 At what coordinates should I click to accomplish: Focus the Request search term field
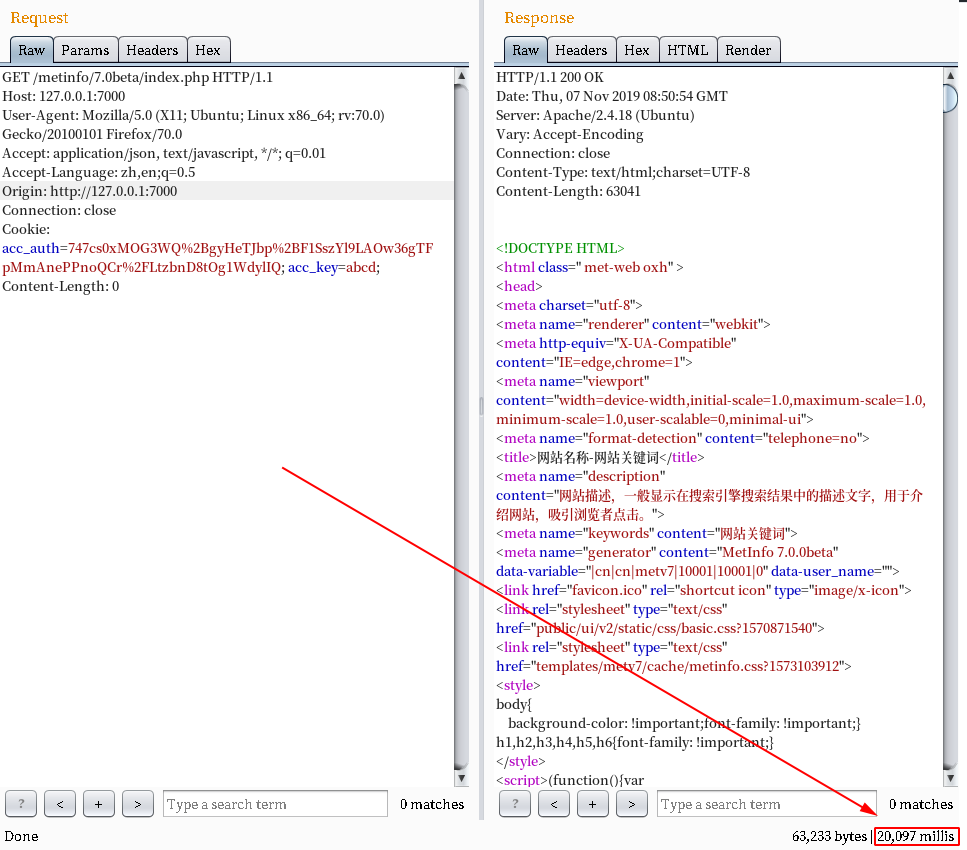point(275,804)
